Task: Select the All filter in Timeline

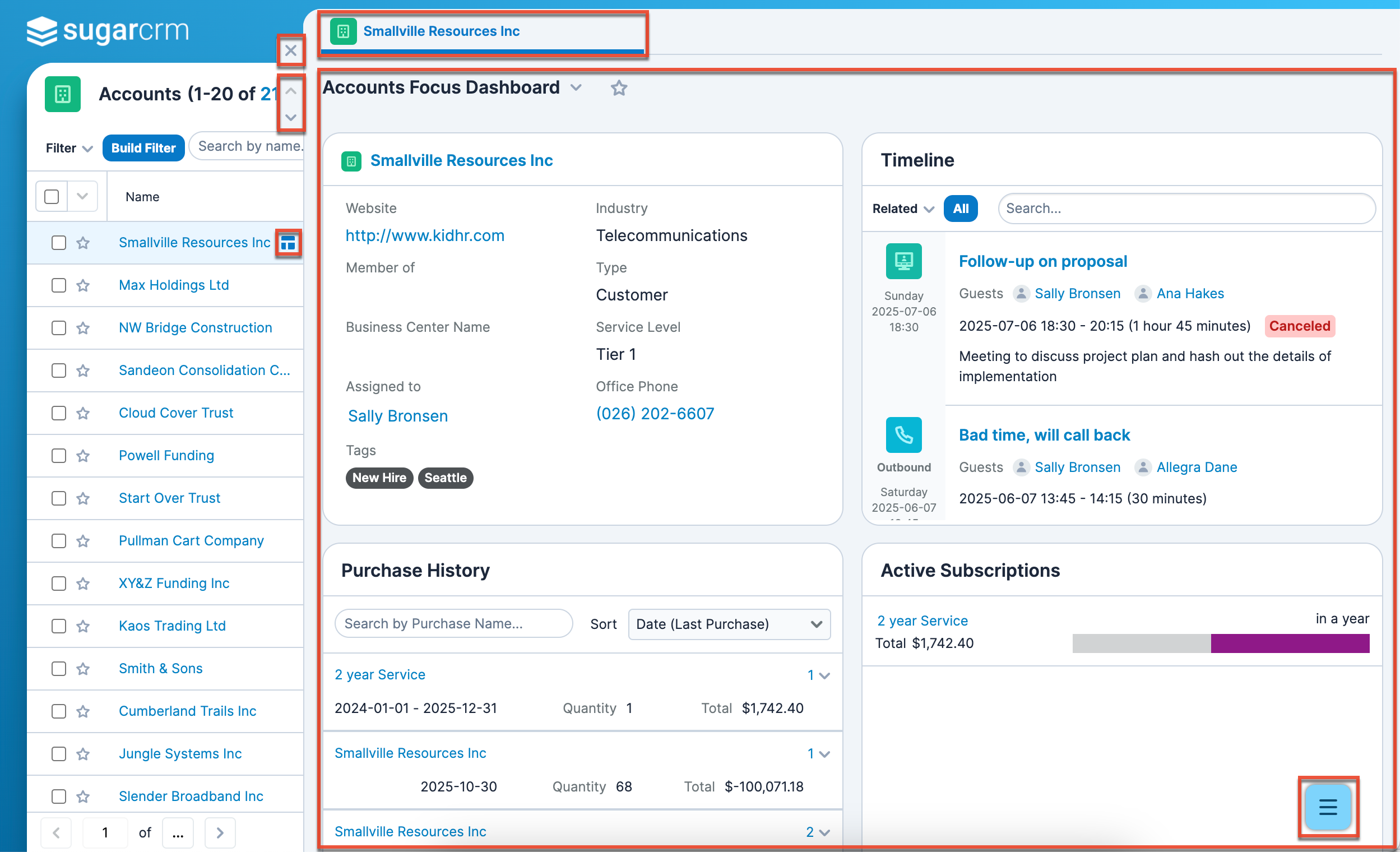Action: point(960,209)
